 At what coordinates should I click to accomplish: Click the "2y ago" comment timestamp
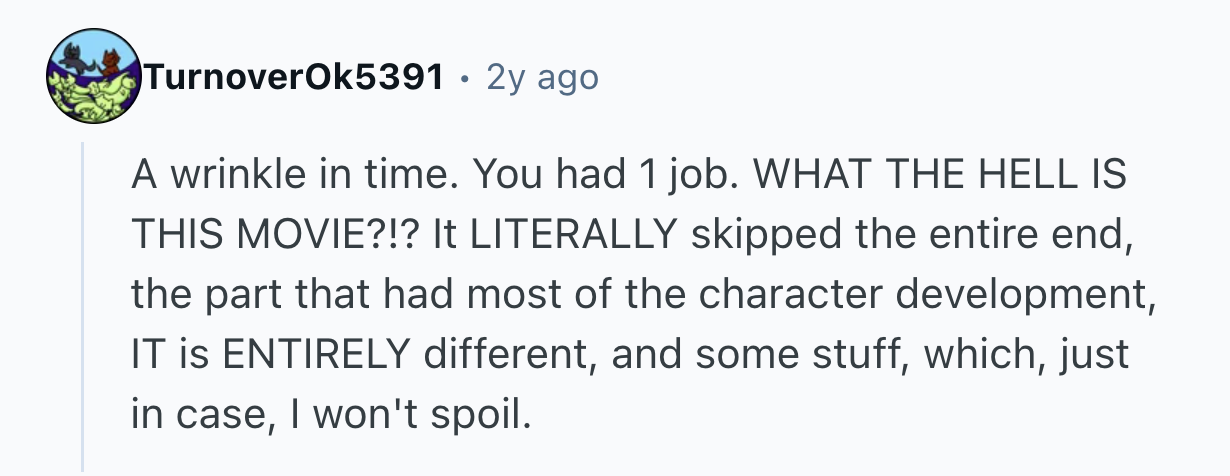542,77
